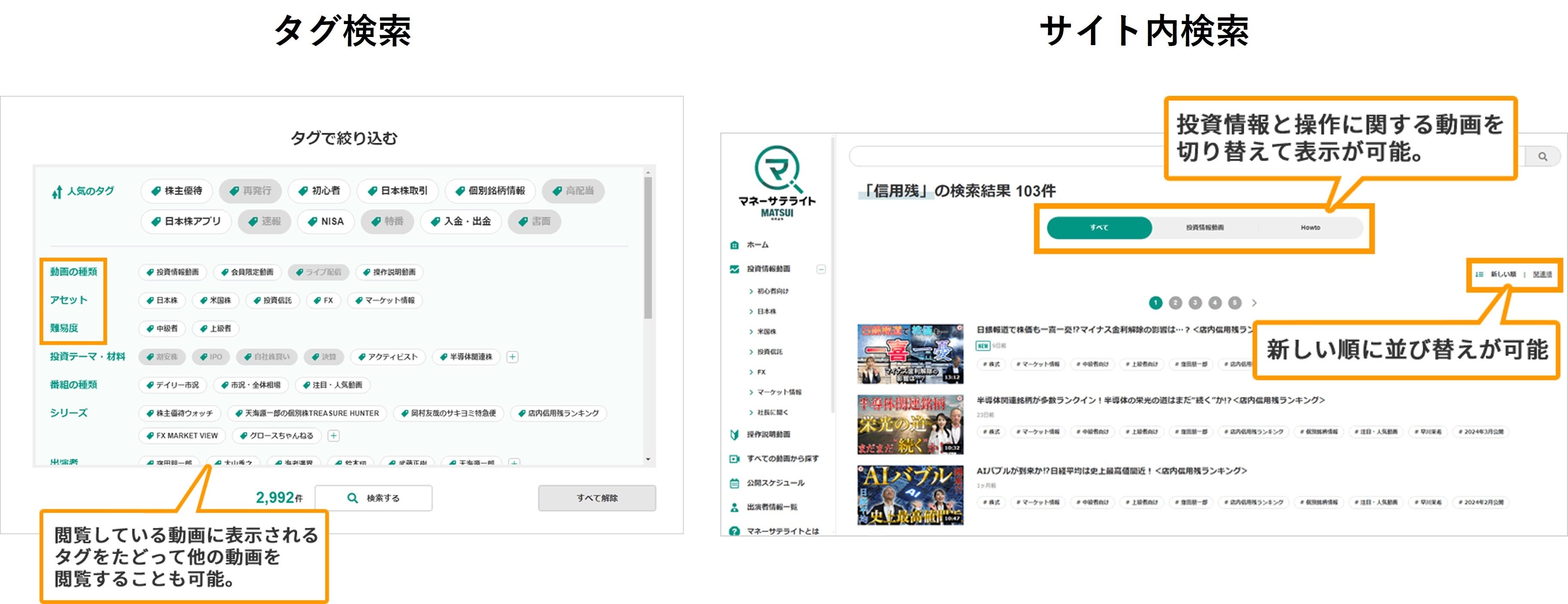The width and height of the screenshot is (1568, 604).
Task: Expand more 投資テーマ・材料 tags with plus
Action: pyautogui.click(x=513, y=357)
